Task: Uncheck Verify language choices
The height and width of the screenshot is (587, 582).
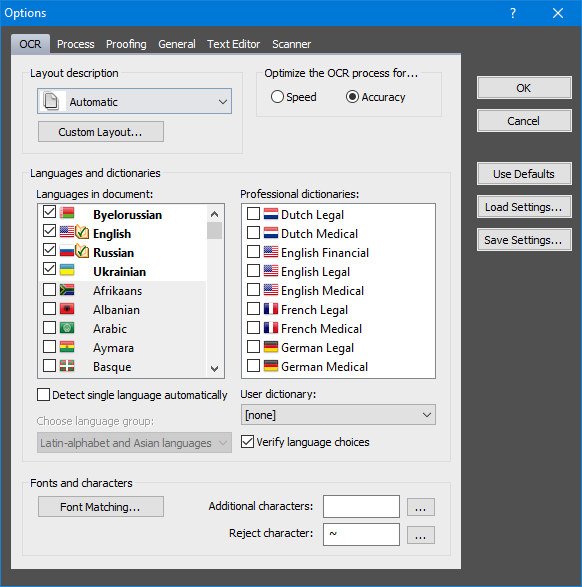Action: 247,442
